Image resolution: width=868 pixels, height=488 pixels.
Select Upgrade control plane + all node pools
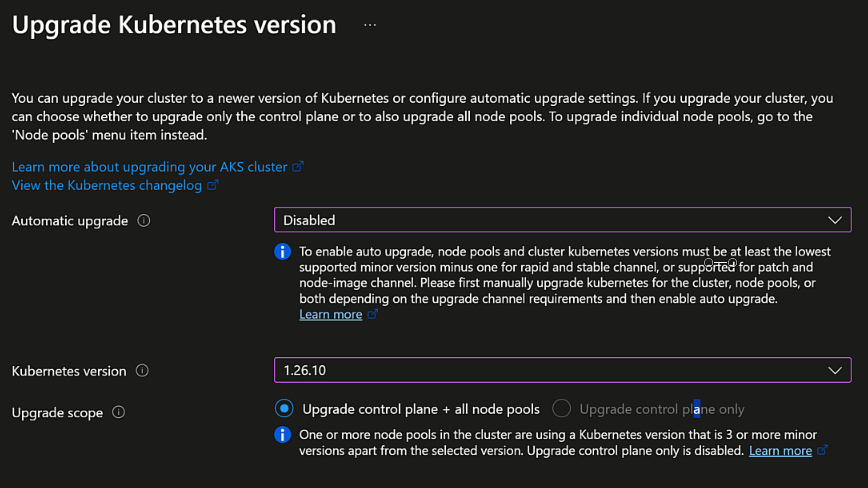coord(285,409)
